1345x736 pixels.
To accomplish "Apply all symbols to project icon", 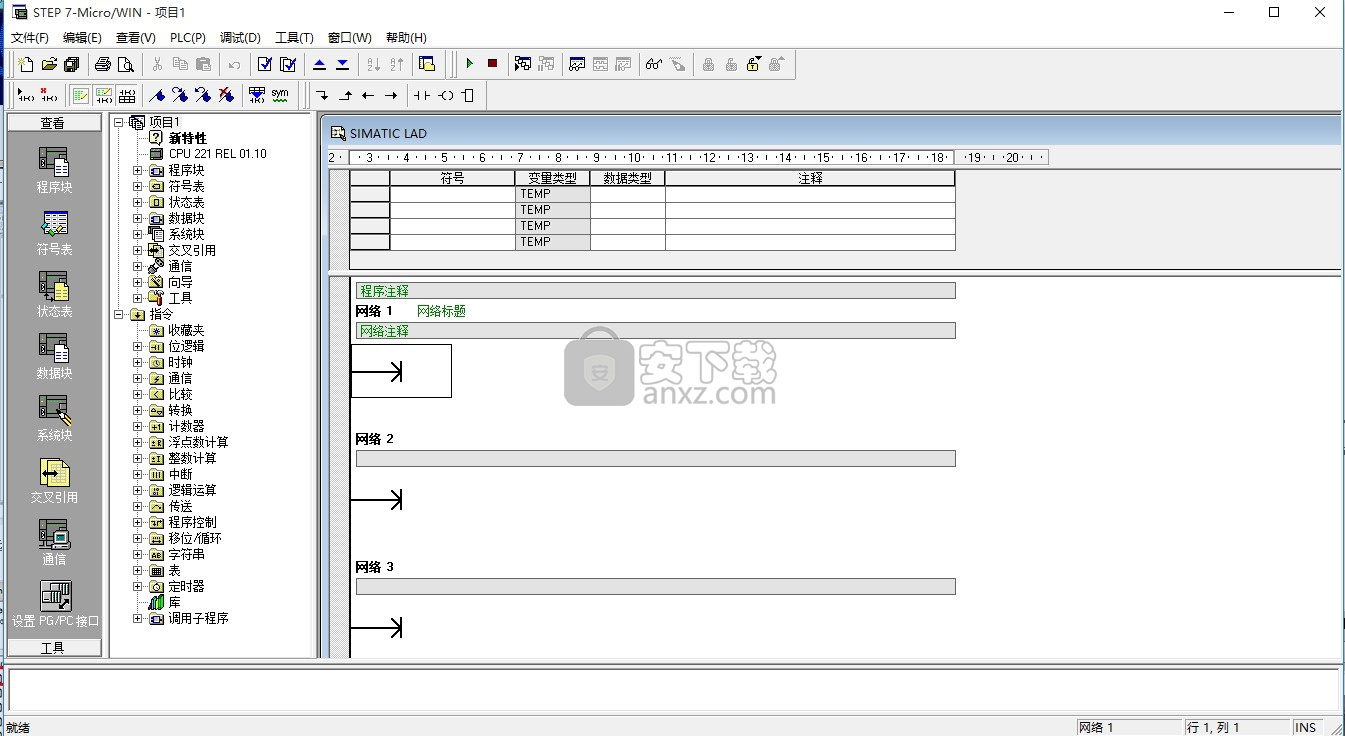I will pos(257,95).
